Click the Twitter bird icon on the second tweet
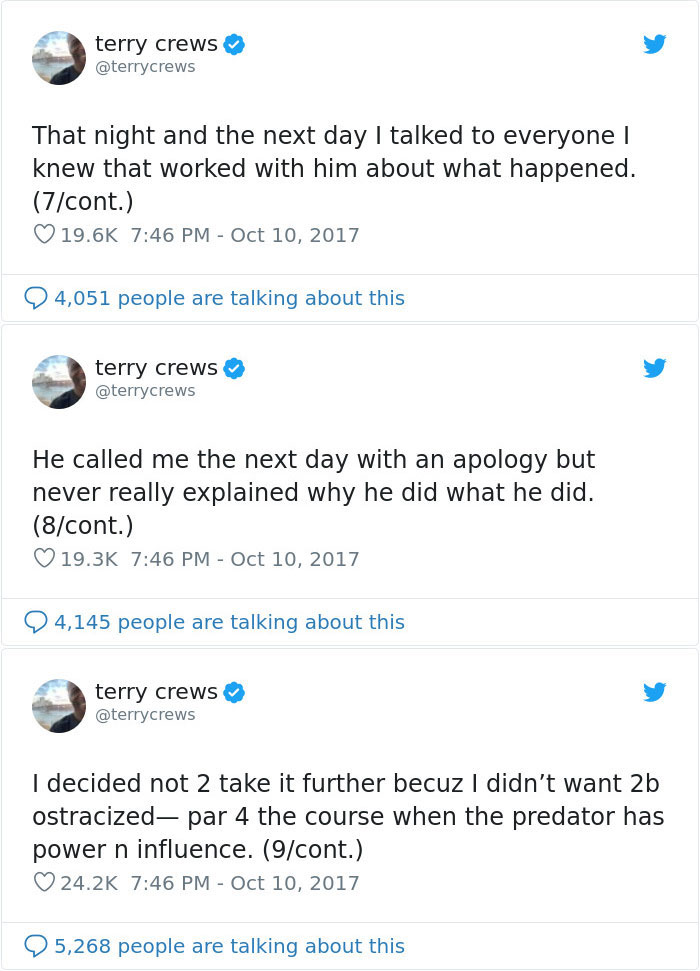 pos(655,368)
